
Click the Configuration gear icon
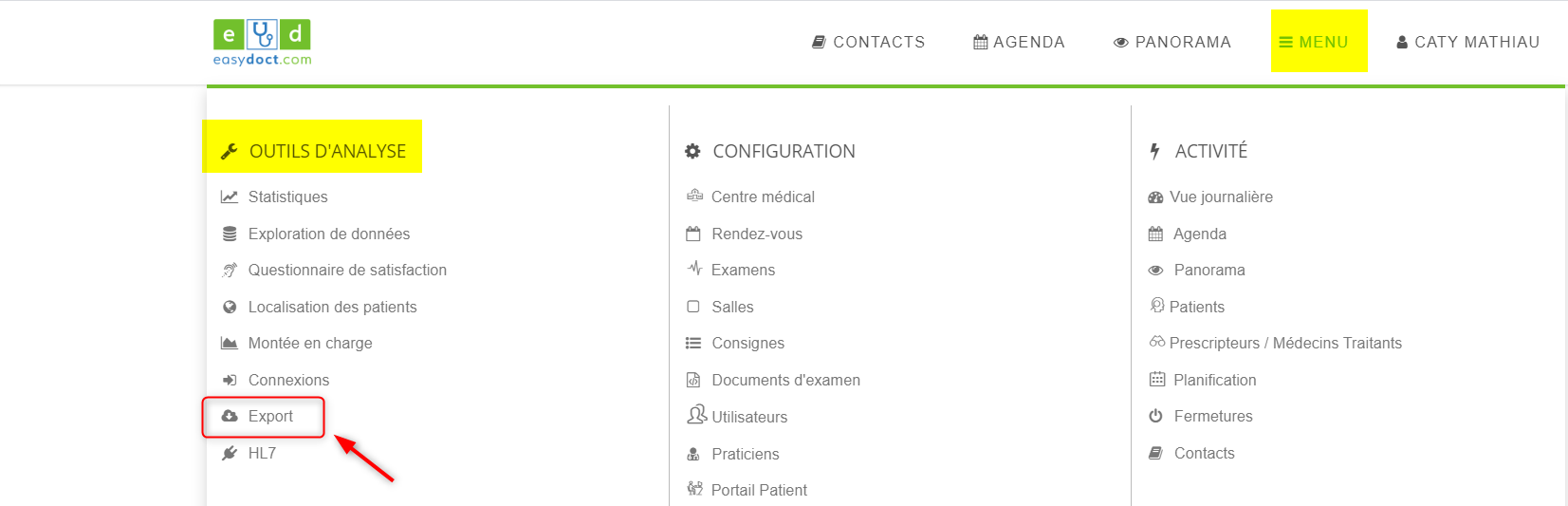click(x=693, y=151)
